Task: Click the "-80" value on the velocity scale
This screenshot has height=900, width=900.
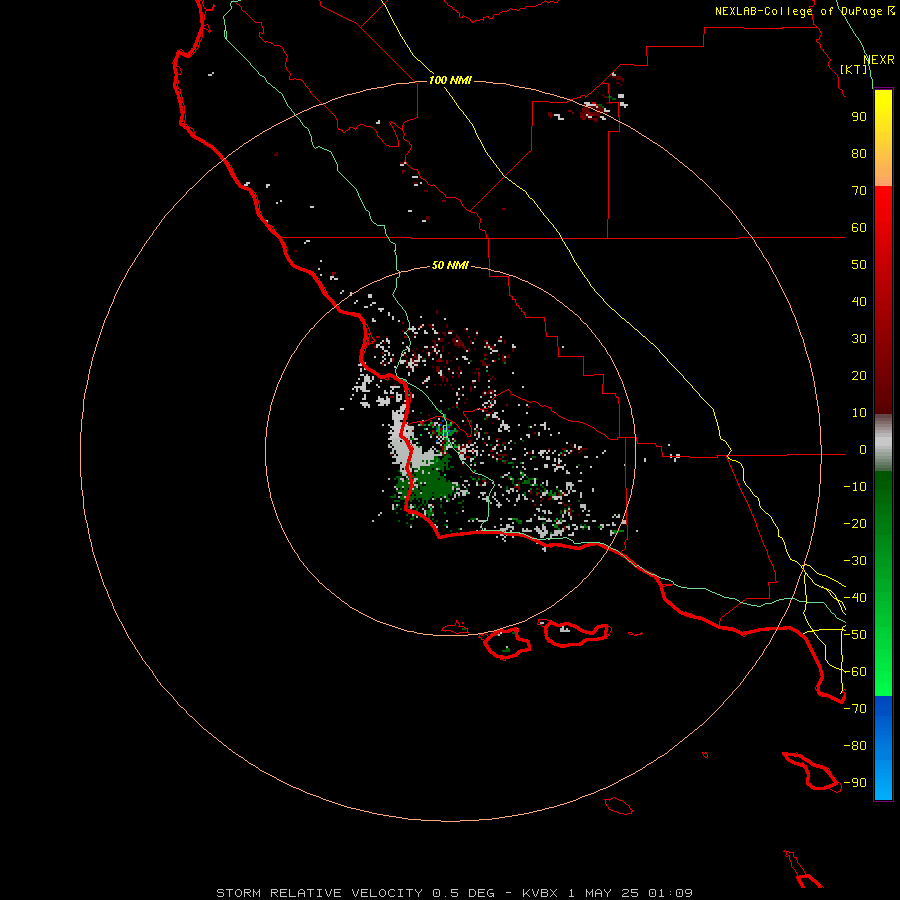Action: tap(855, 746)
